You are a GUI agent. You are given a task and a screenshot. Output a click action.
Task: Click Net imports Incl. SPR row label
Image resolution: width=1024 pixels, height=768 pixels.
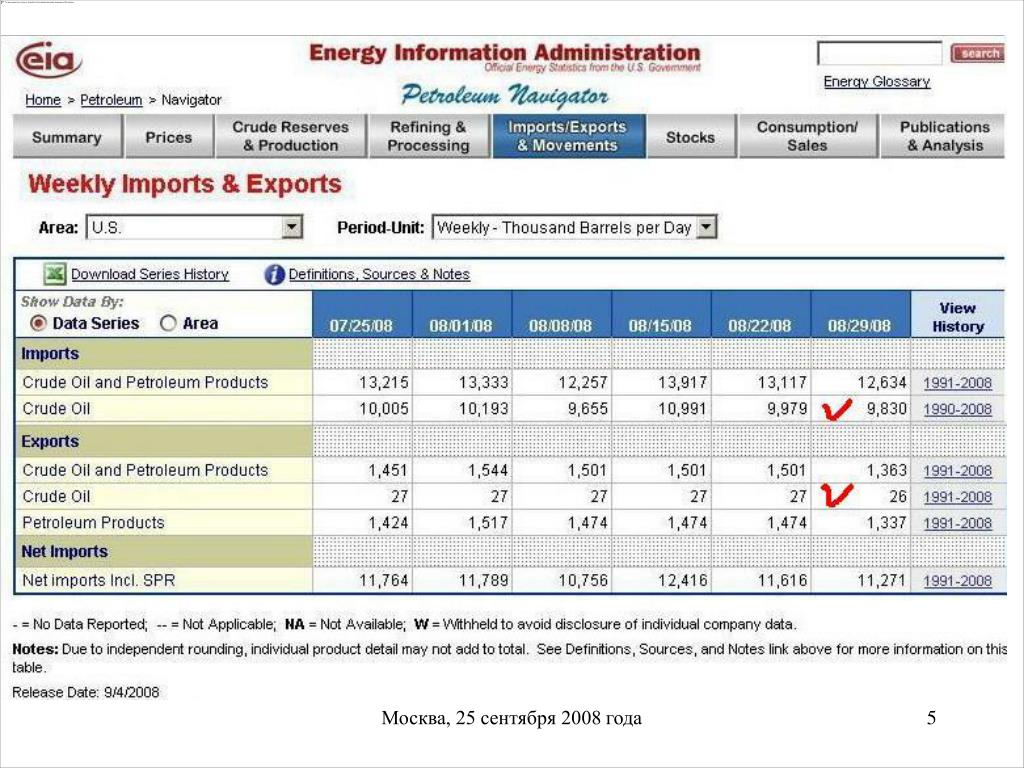click(99, 580)
